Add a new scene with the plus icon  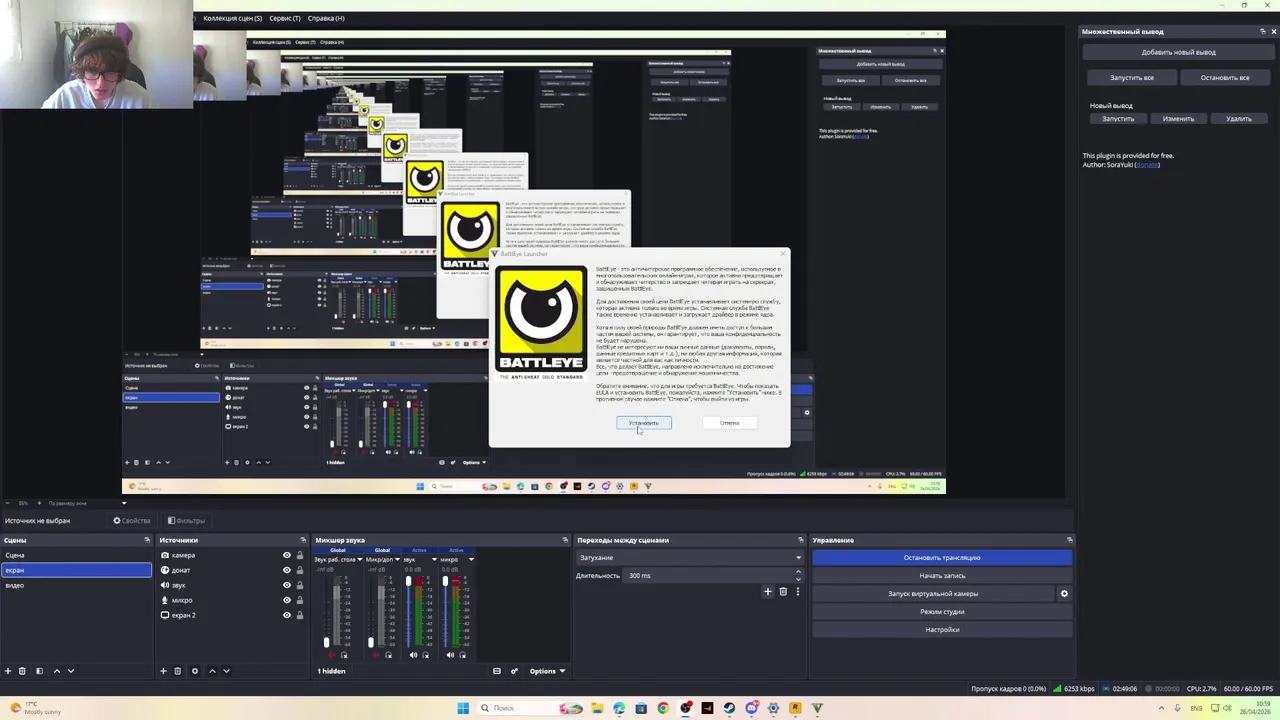[8, 671]
